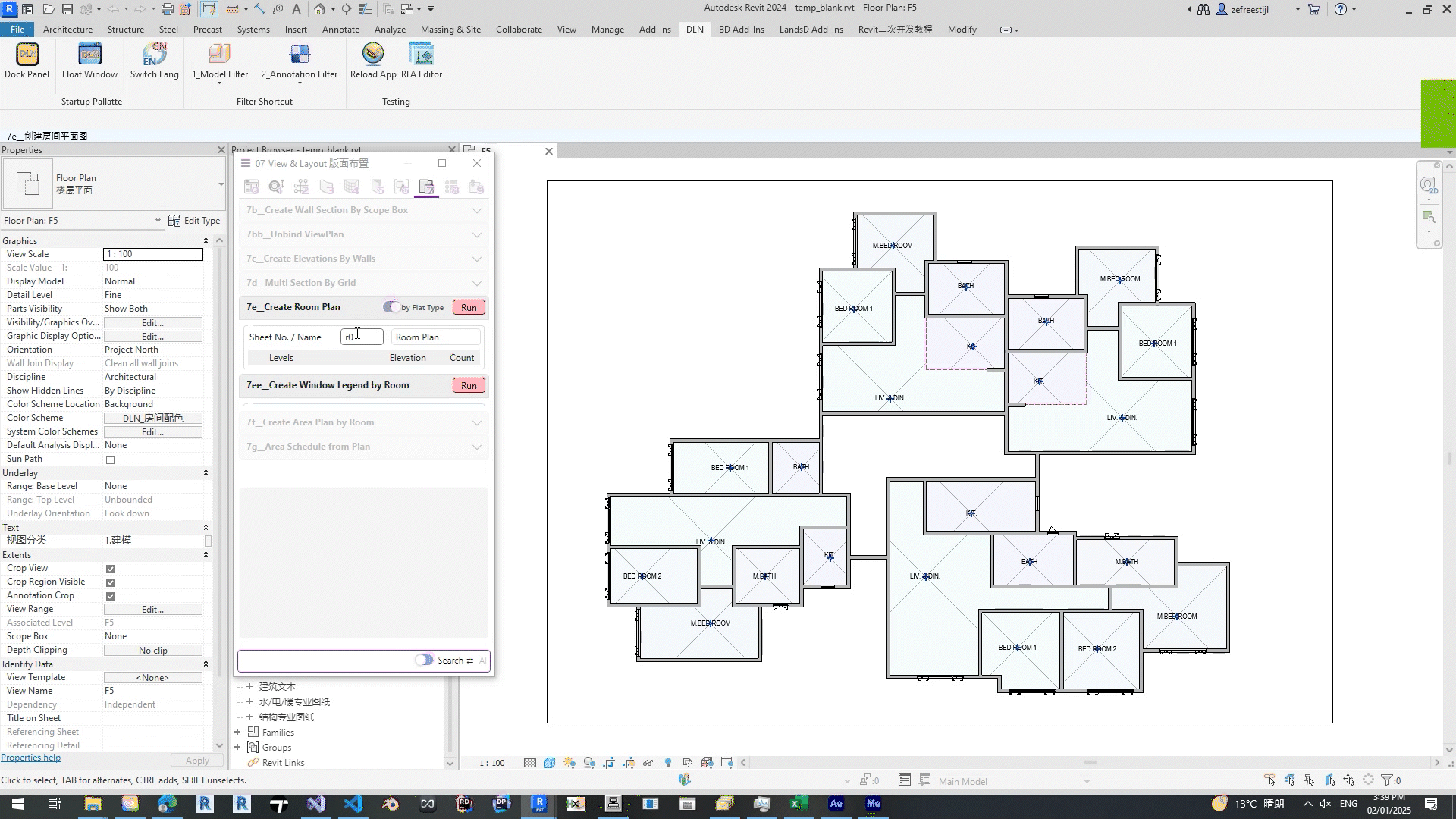Click the View Scale 1 : 100 field
Screen dimensions: 1456x819
[x=153, y=254]
